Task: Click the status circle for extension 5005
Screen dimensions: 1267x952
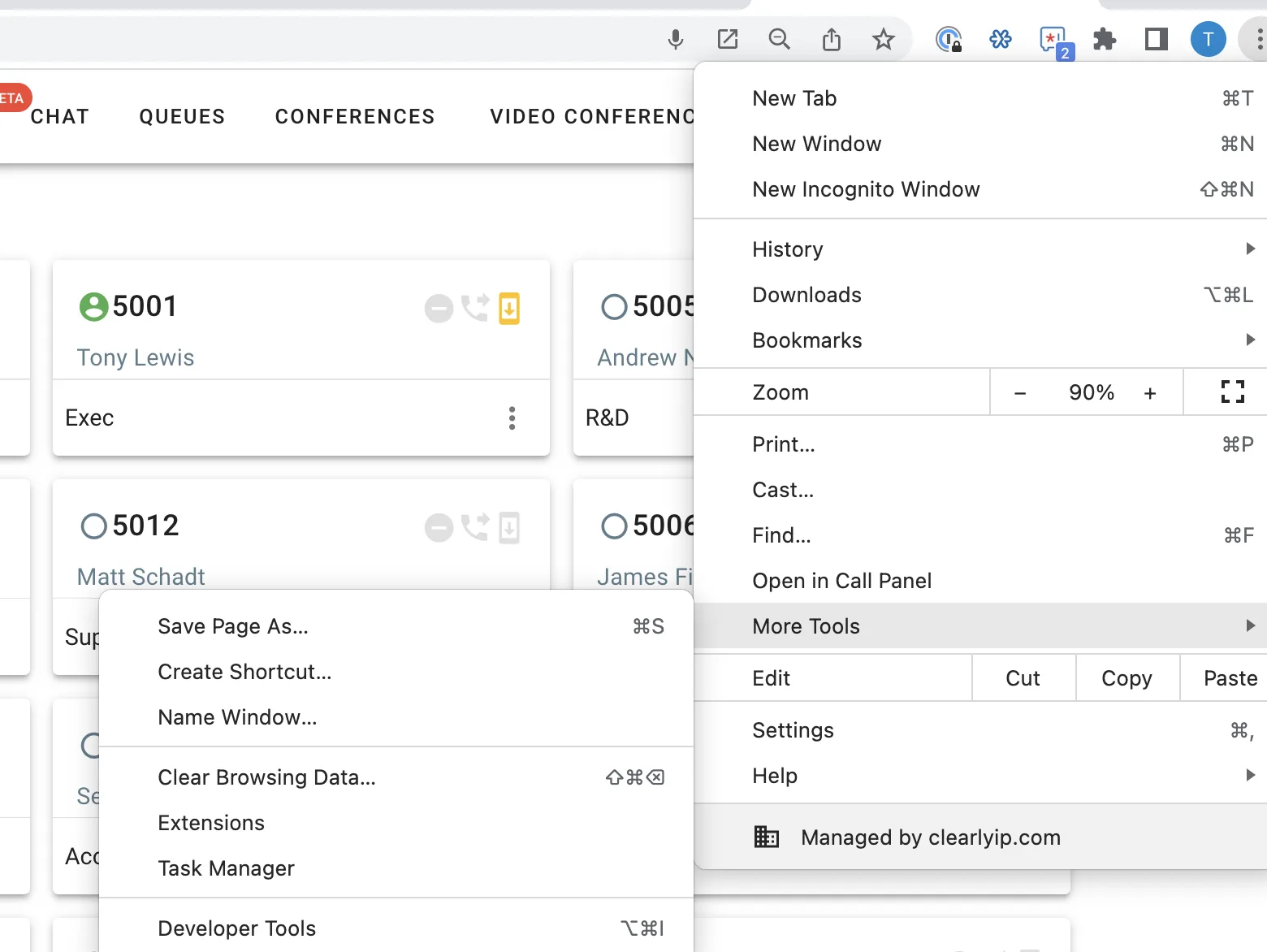Action: [614, 307]
